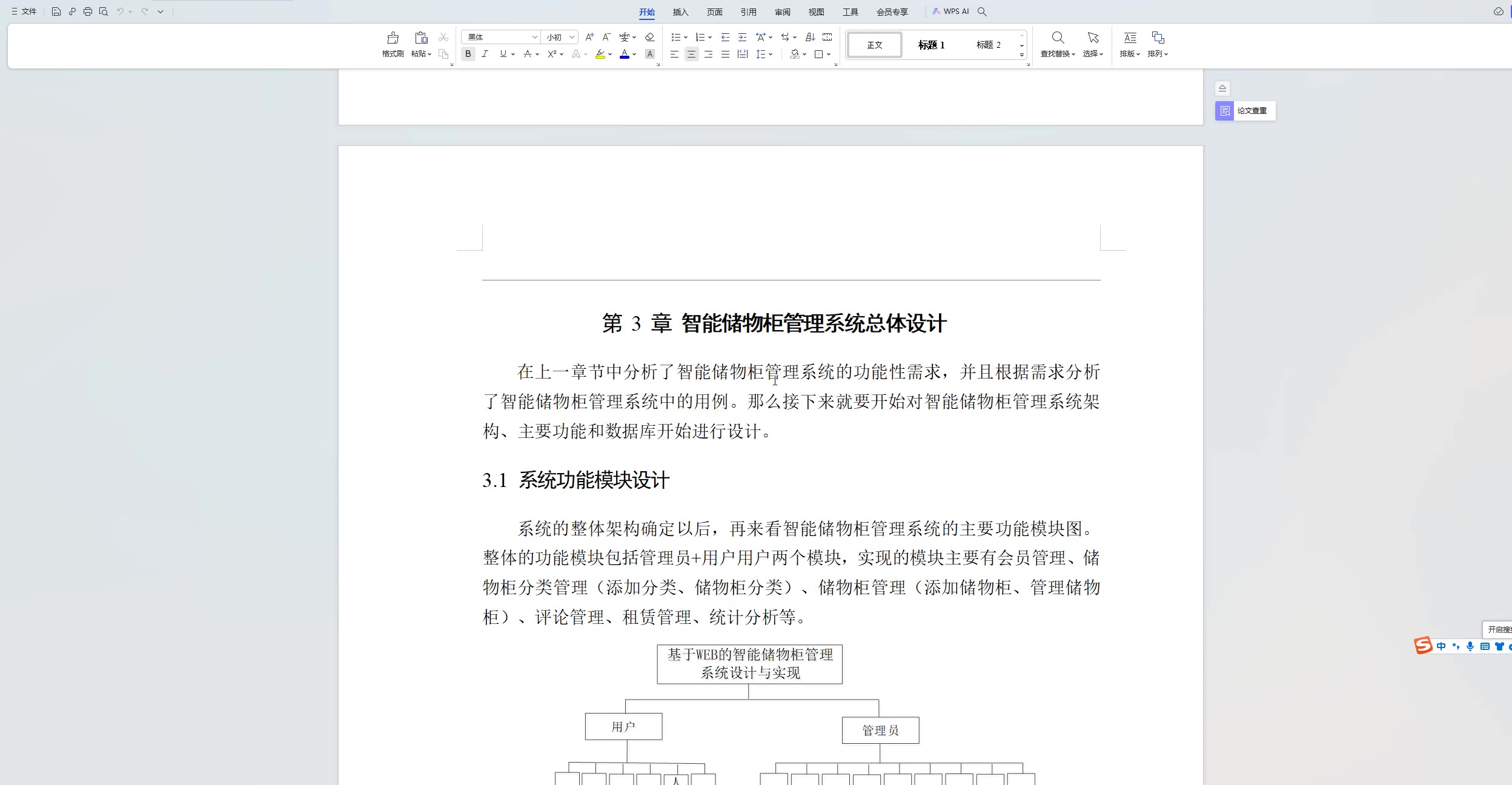Click the WPS AI button
Image resolution: width=1512 pixels, height=785 pixels.
point(950,12)
